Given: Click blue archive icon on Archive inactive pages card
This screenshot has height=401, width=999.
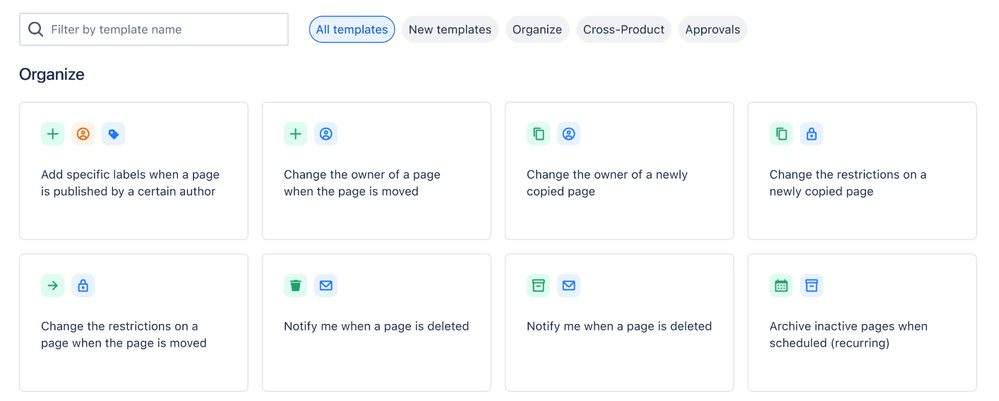Looking at the screenshot, I should pos(812,286).
